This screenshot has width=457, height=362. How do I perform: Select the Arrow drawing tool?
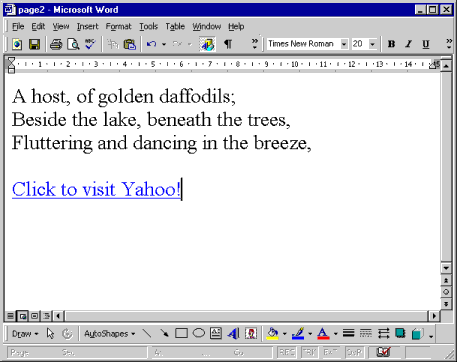pyautogui.click(x=164, y=333)
